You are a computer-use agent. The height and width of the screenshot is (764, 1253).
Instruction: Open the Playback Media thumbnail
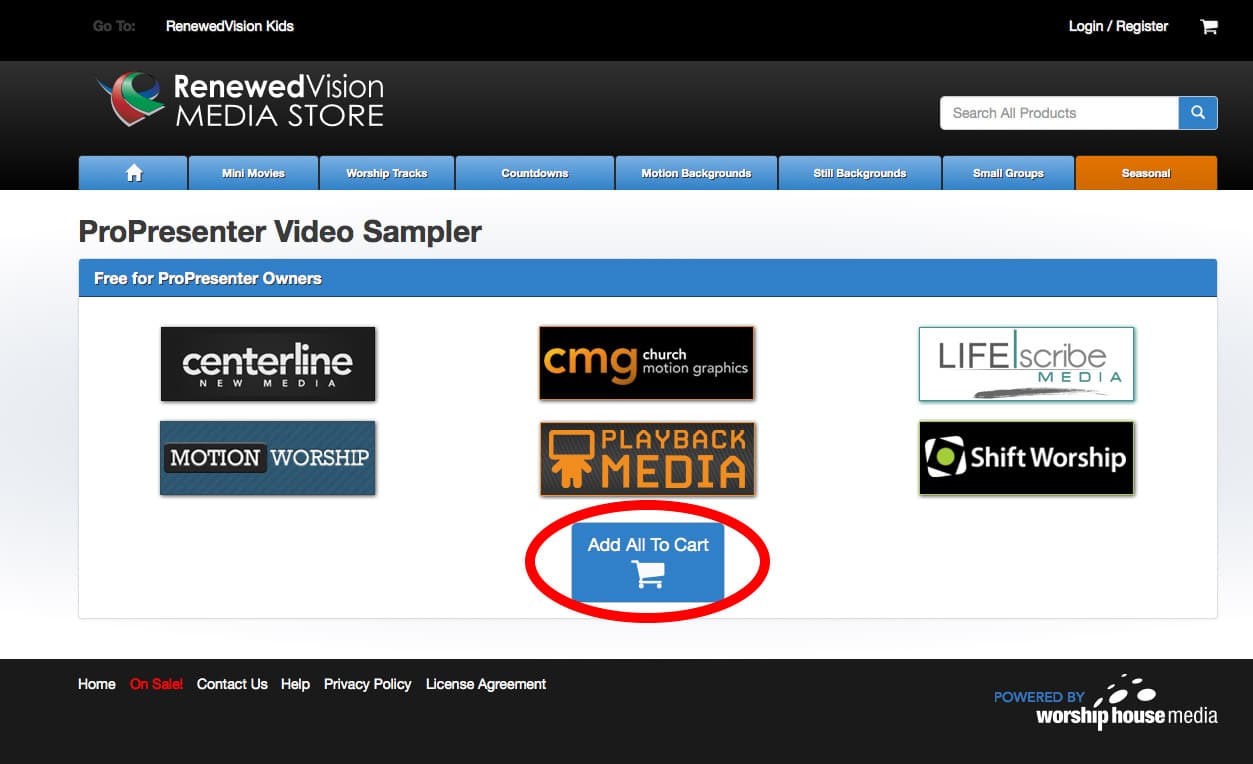pyautogui.click(x=647, y=459)
